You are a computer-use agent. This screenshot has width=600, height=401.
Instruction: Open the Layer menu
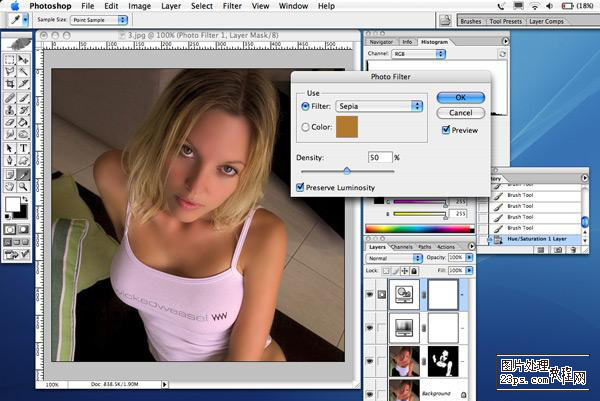(171, 6)
